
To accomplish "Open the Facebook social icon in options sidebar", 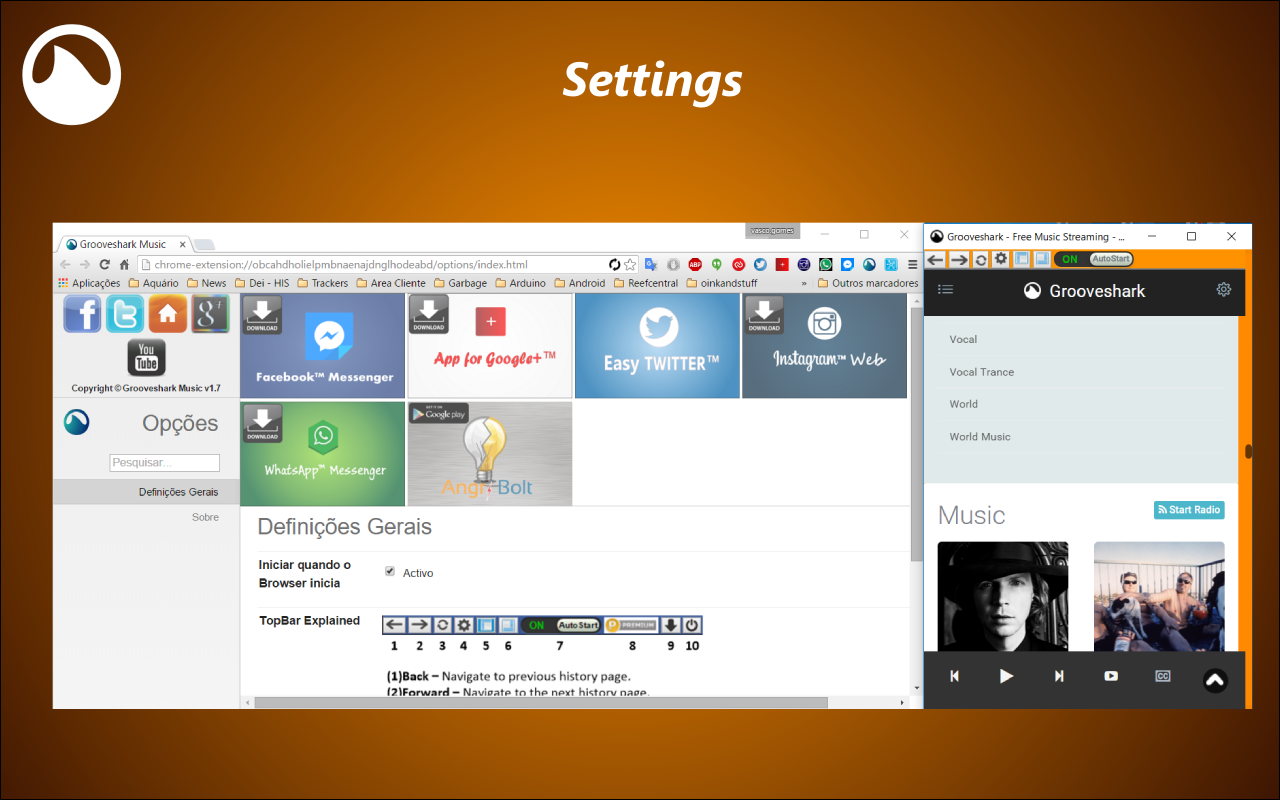I will 83,314.
